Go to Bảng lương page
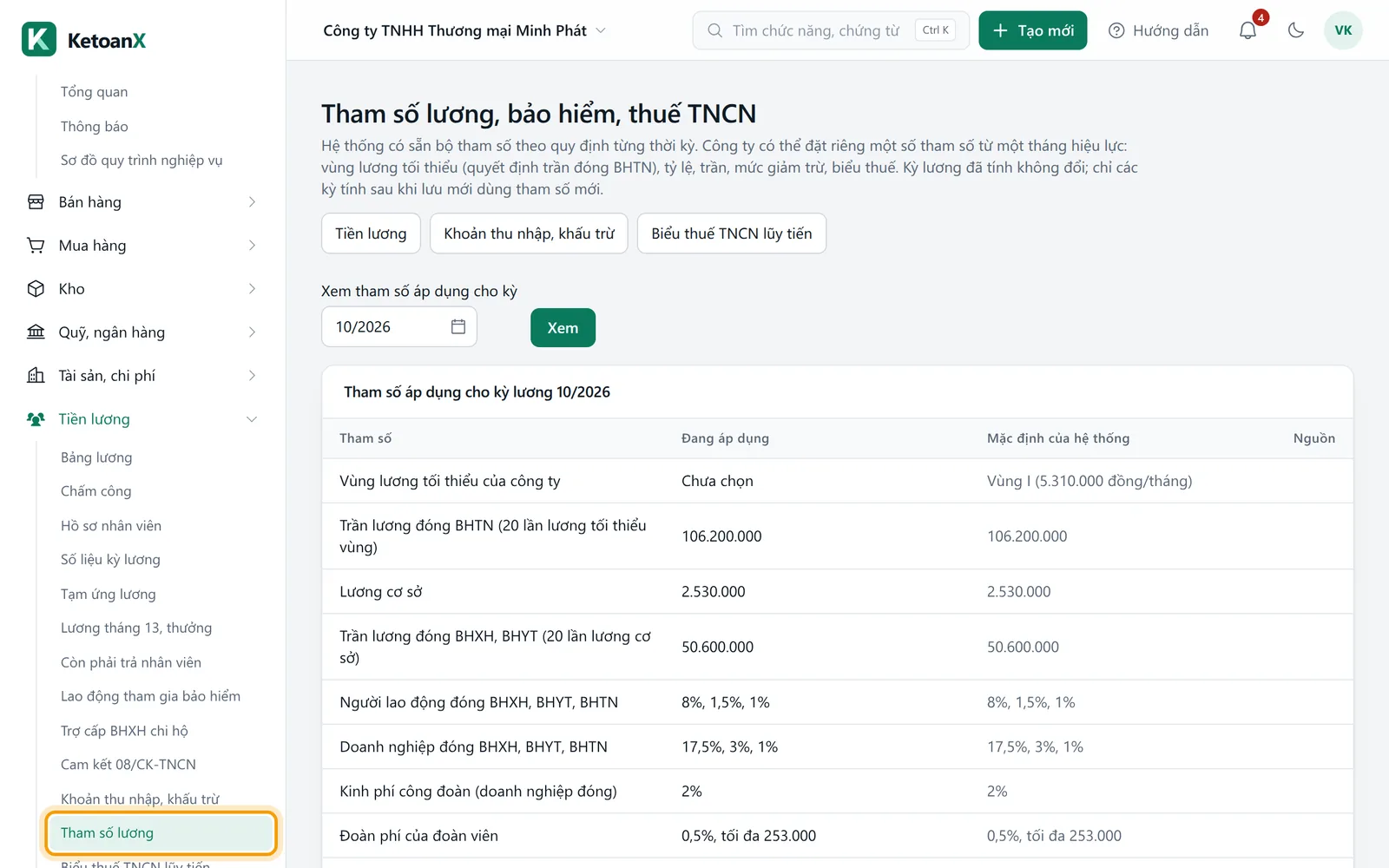Viewport: 1389px width, 868px height. [x=96, y=457]
